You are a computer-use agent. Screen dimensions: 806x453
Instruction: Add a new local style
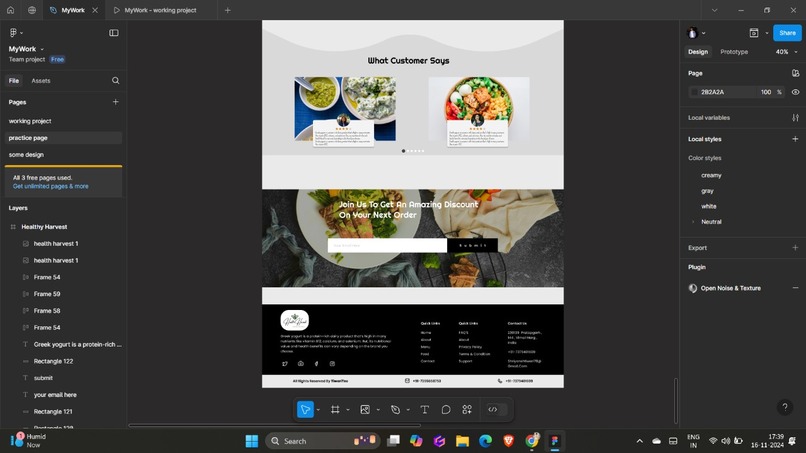coord(795,139)
